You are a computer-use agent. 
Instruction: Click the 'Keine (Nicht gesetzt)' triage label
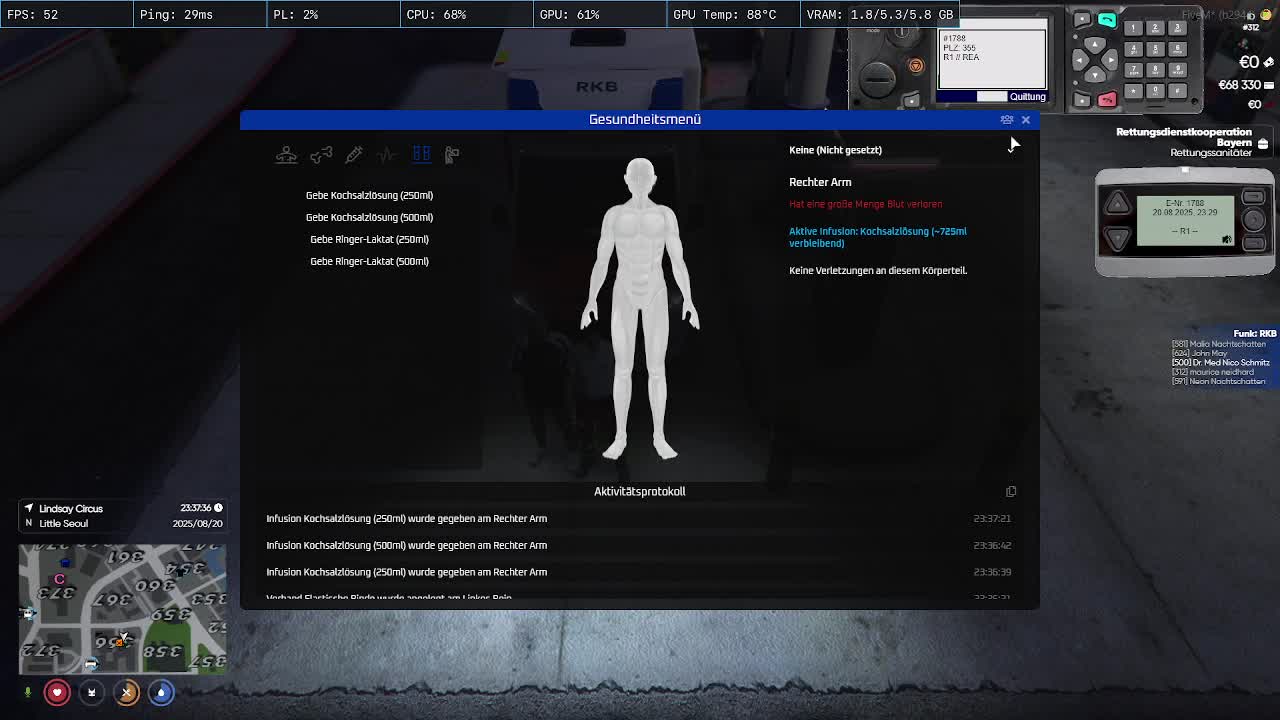click(835, 150)
